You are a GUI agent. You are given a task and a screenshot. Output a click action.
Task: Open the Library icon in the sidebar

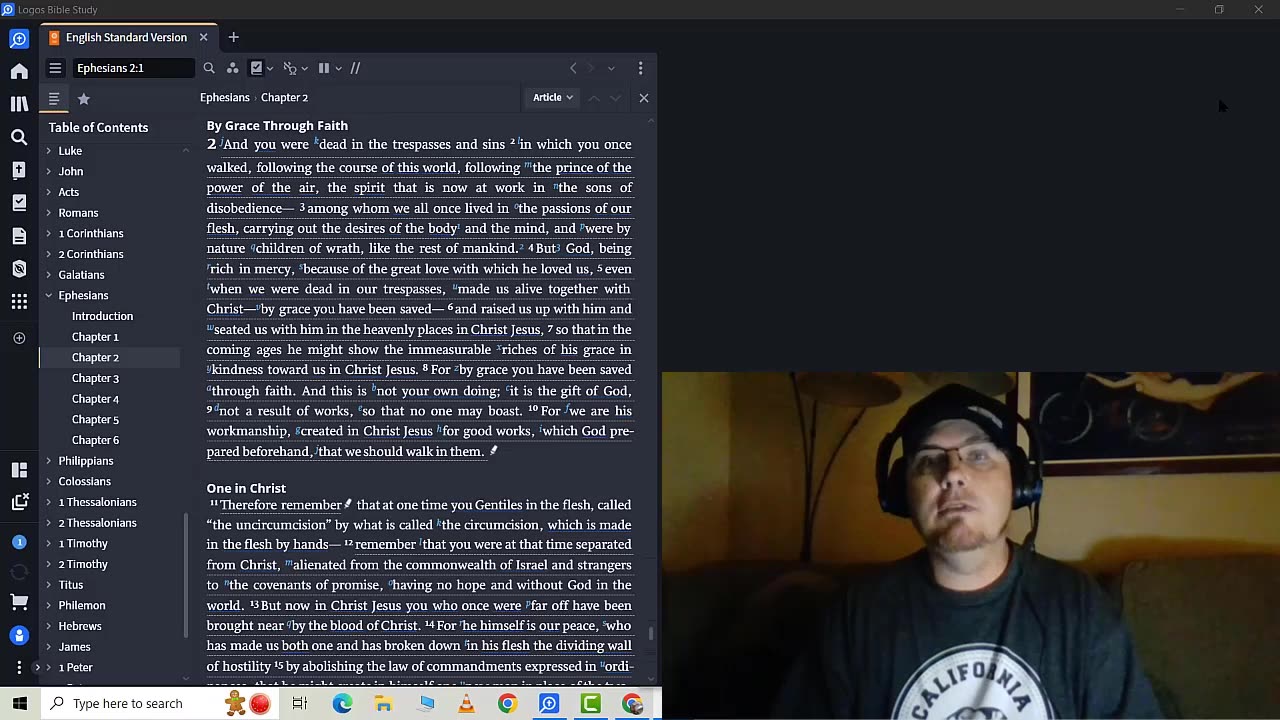point(19,104)
